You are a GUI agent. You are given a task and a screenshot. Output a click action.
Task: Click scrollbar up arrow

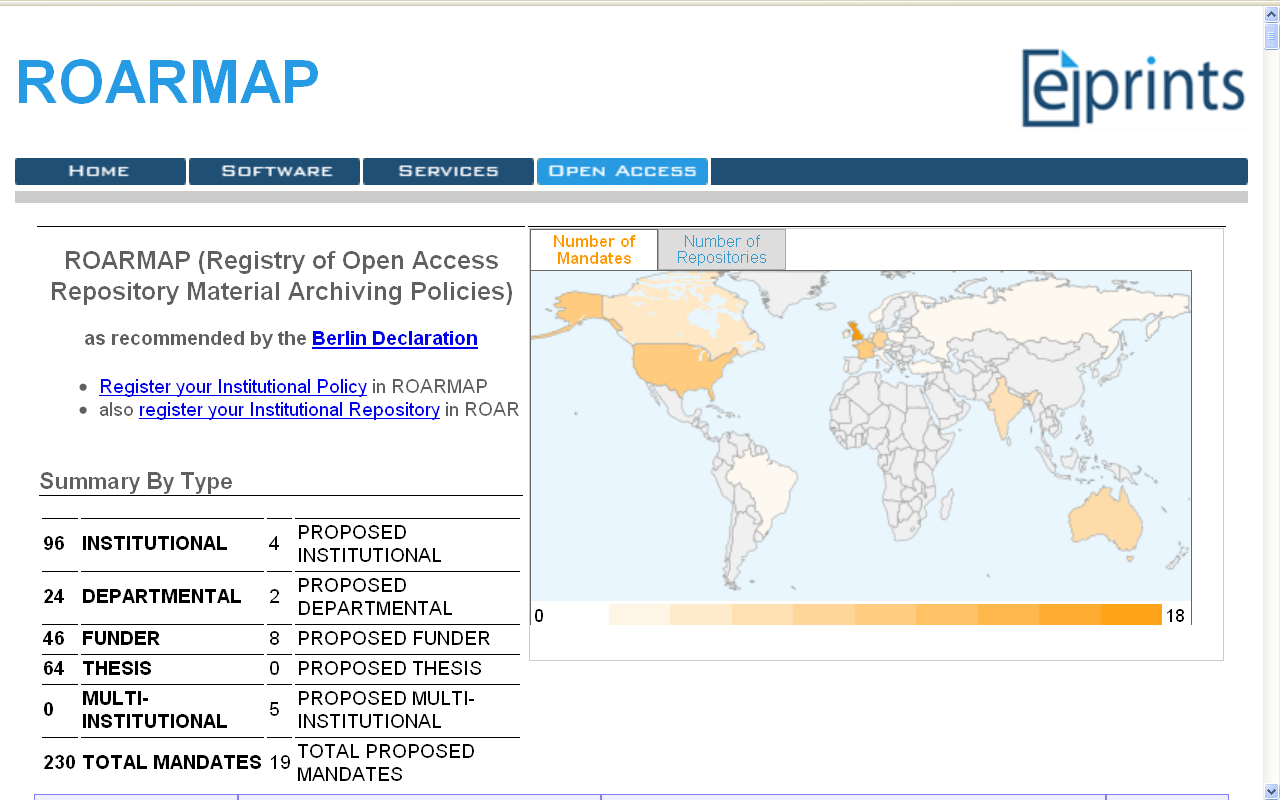coord(1271,13)
